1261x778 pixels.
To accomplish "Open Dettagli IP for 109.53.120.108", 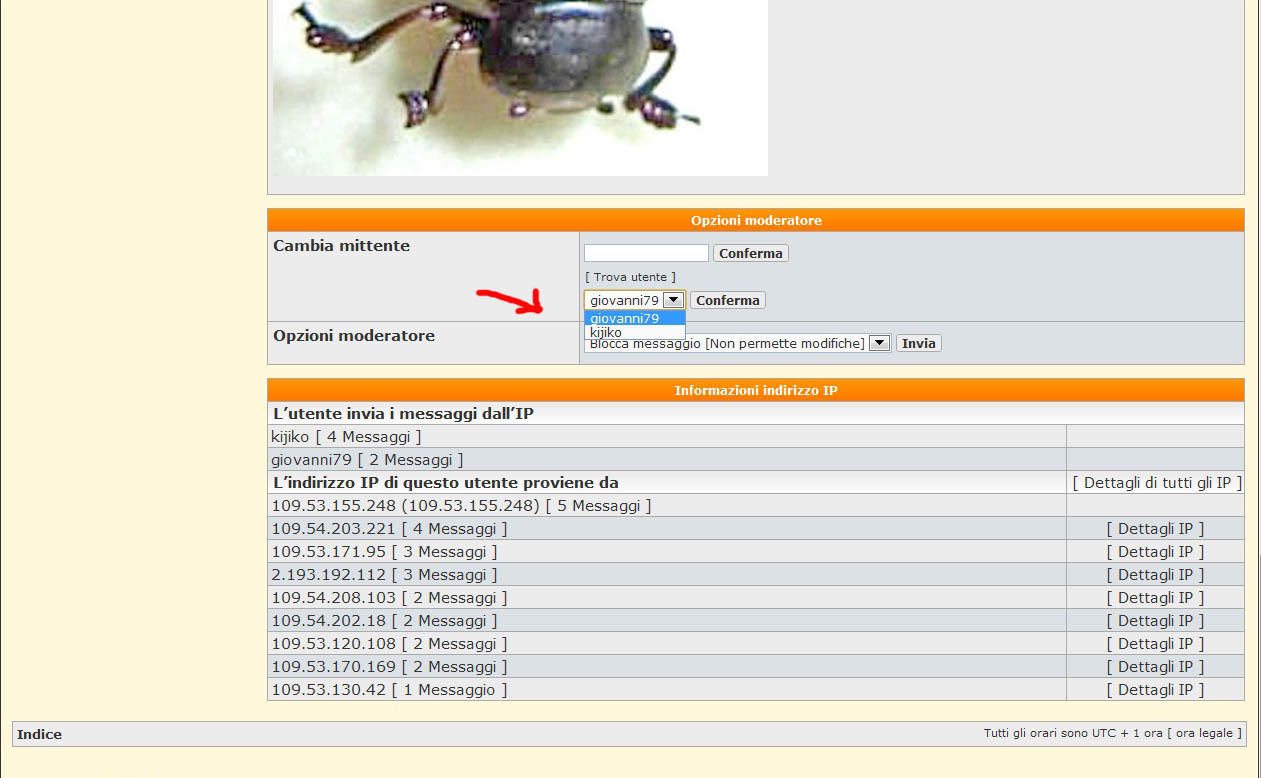I will pos(1155,644).
